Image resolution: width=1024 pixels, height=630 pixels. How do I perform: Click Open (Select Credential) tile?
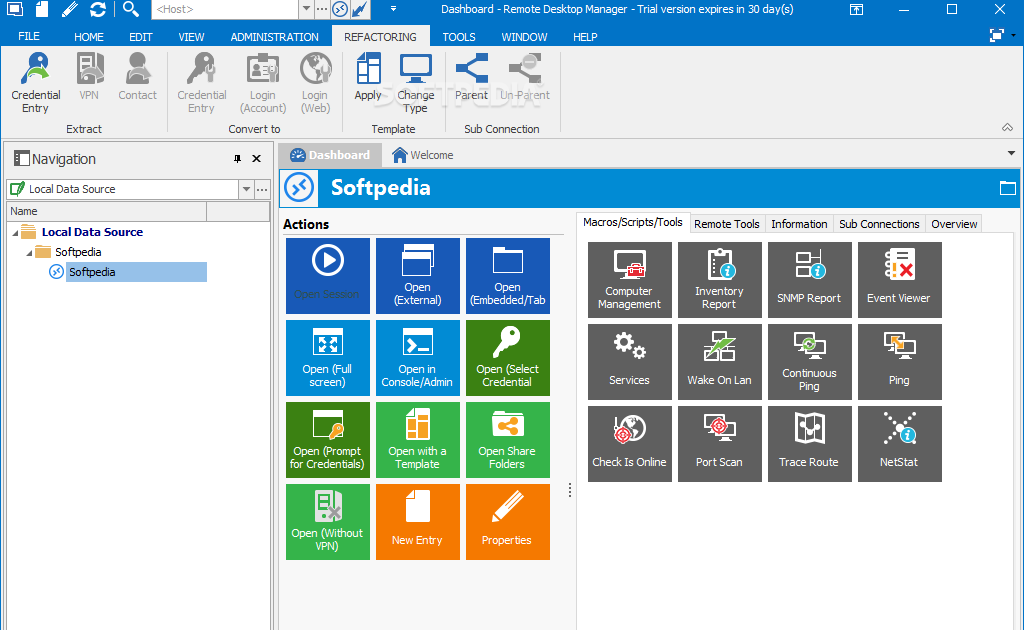pyautogui.click(x=507, y=358)
